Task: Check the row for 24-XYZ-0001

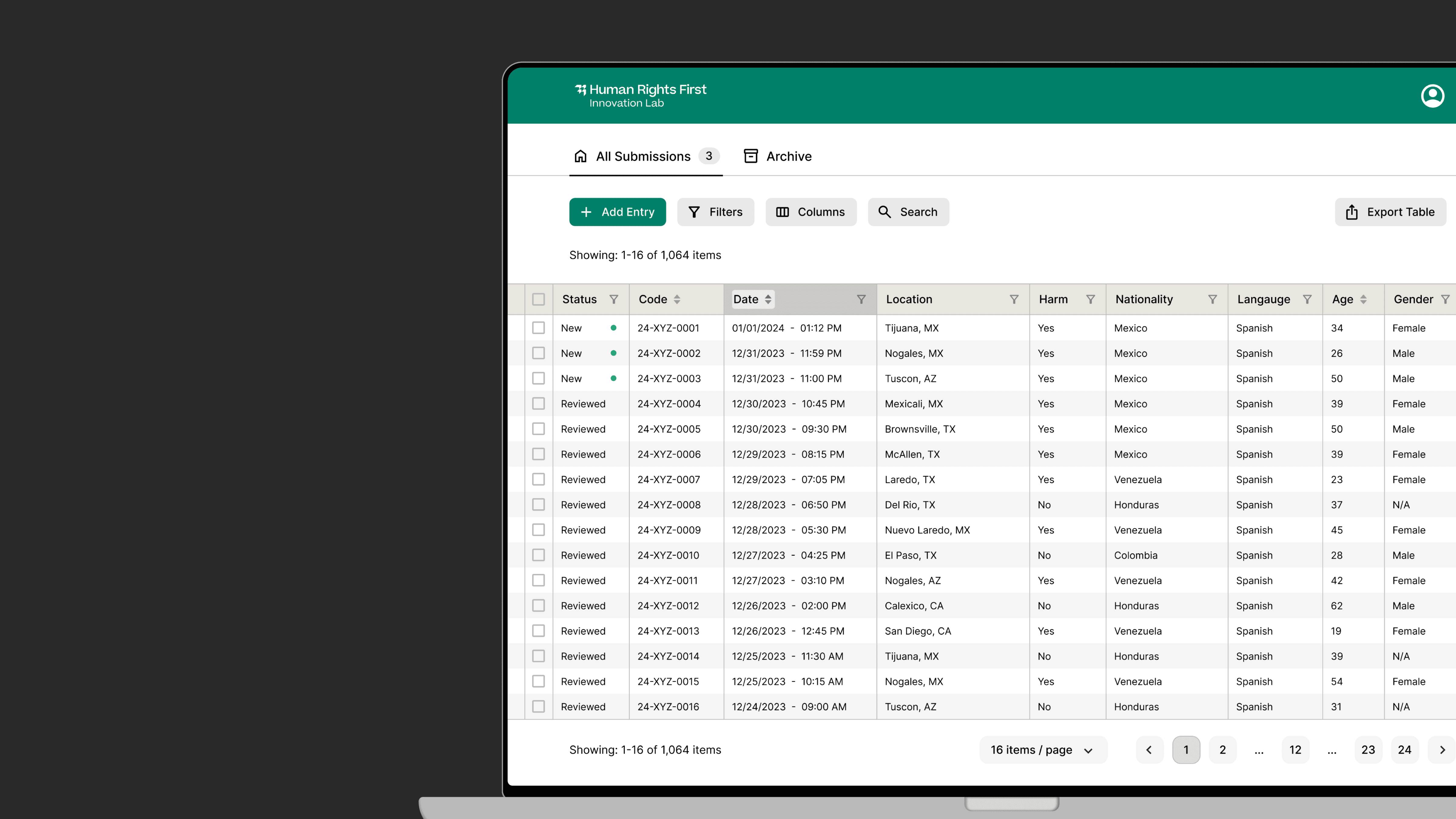Action: click(538, 328)
